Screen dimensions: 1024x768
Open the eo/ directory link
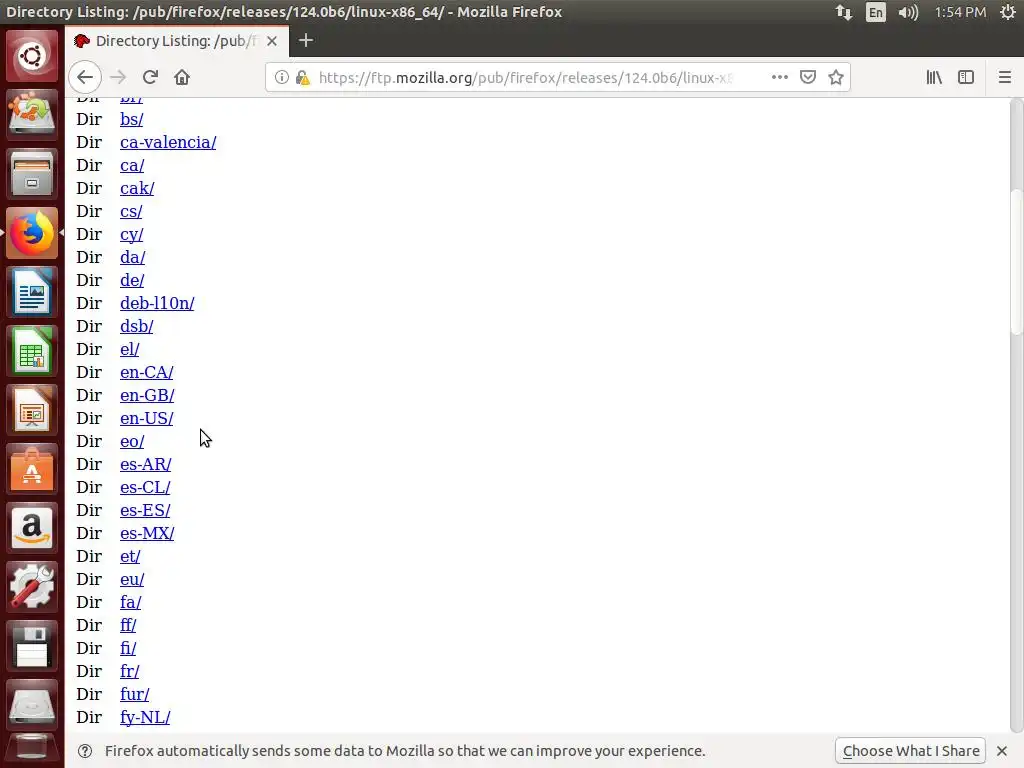(x=132, y=441)
